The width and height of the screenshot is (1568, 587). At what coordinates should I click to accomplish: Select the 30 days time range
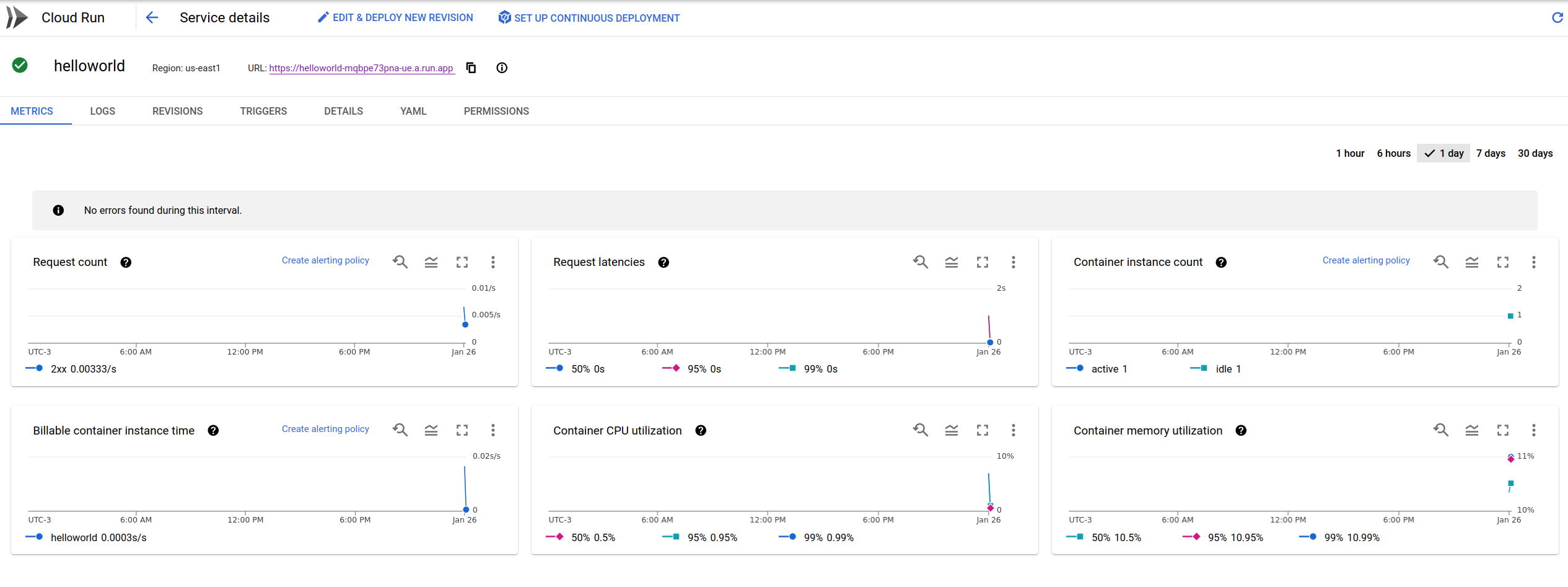1535,153
